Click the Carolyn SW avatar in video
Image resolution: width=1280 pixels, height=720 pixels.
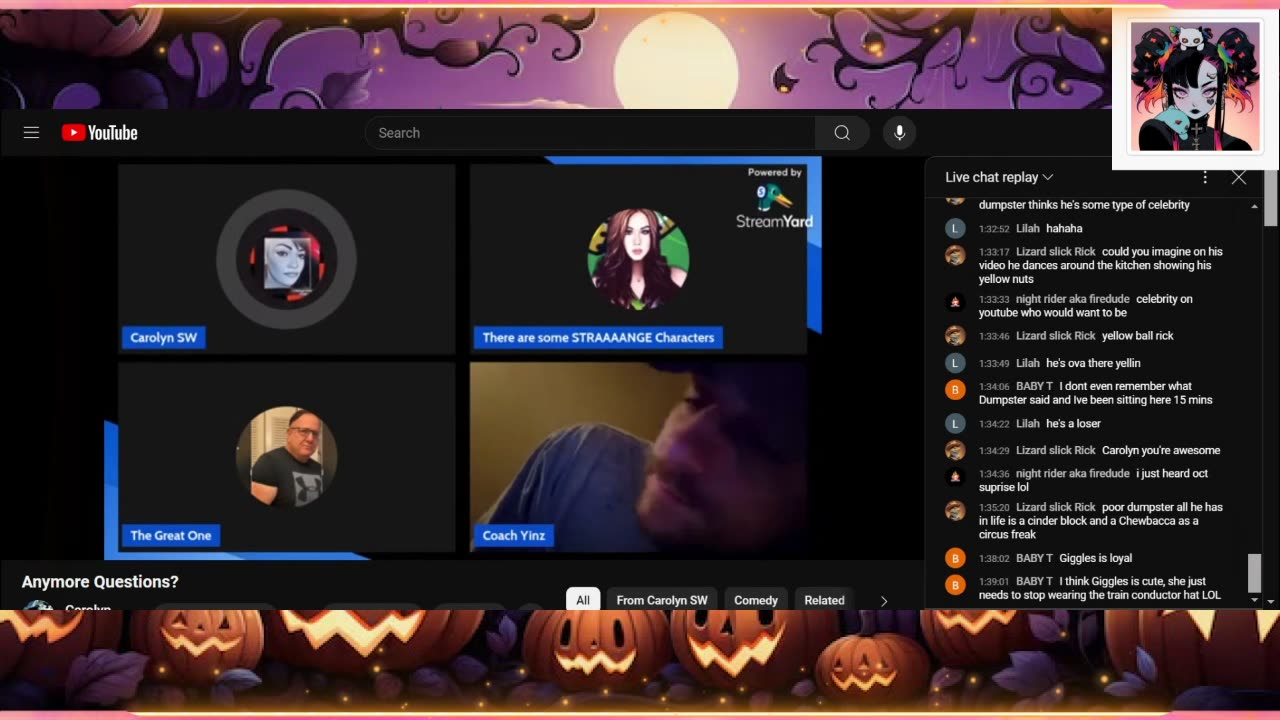click(286, 259)
